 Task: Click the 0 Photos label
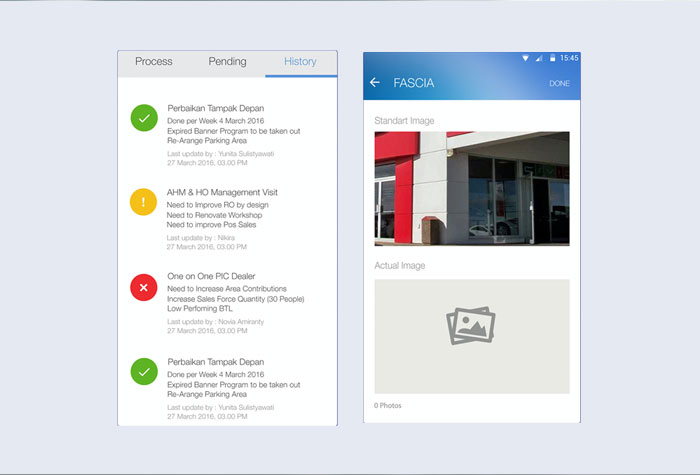tap(390, 405)
